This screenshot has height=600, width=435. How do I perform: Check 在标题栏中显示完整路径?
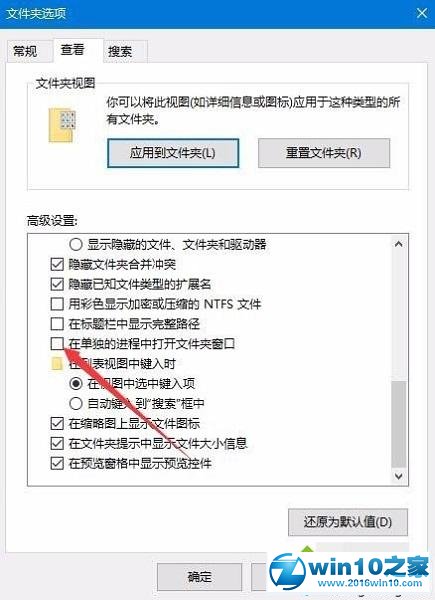[57, 324]
